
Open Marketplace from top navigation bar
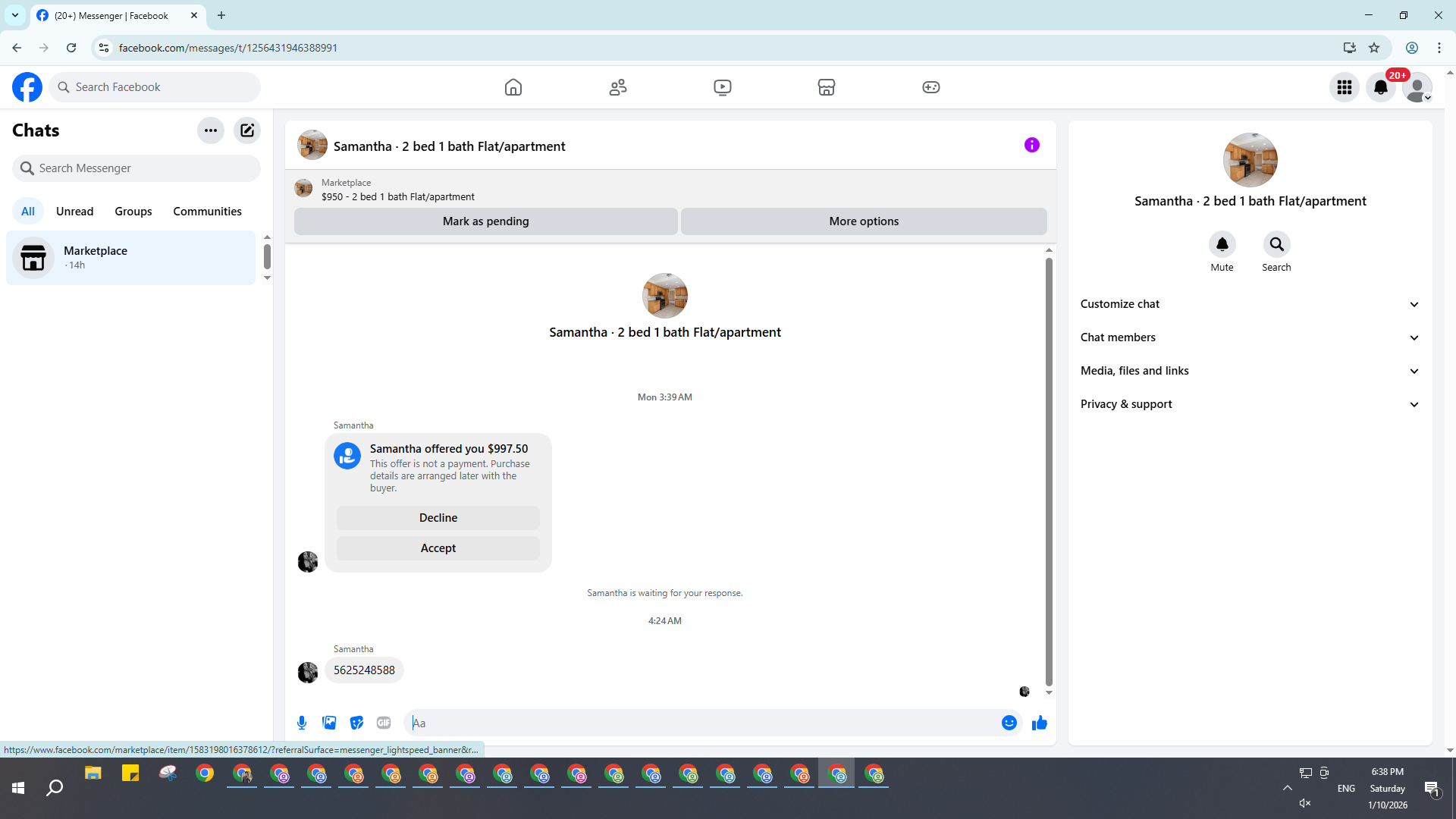pyautogui.click(x=827, y=87)
